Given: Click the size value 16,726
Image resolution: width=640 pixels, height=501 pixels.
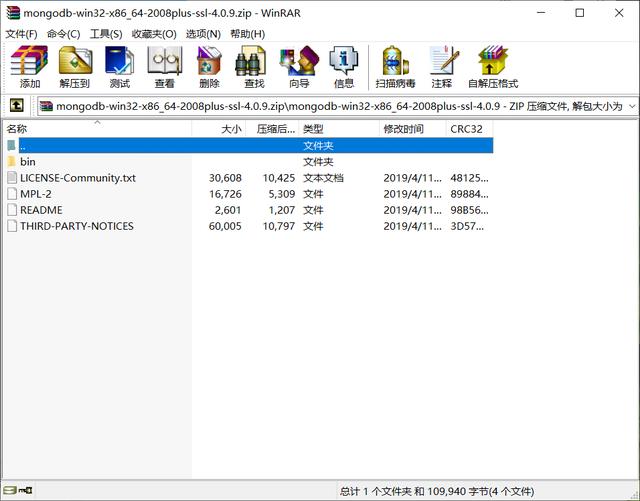Looking at the screenshot, I should pos(225,194).
